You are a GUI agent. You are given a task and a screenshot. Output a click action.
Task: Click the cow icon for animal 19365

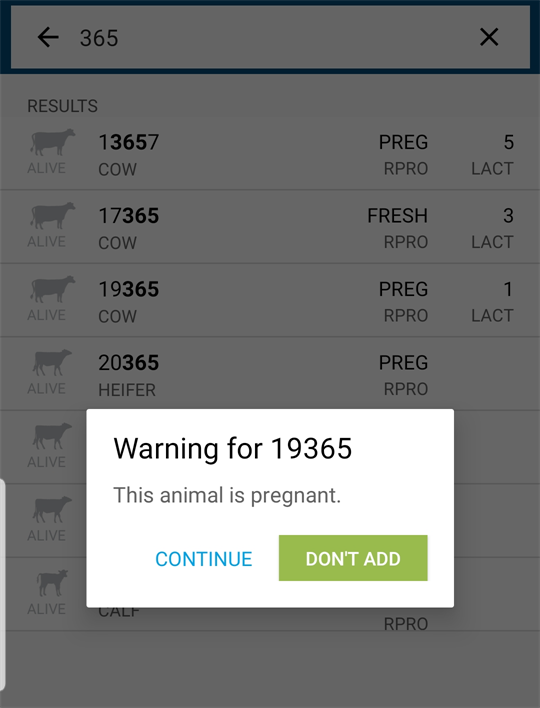click(52, 289)
